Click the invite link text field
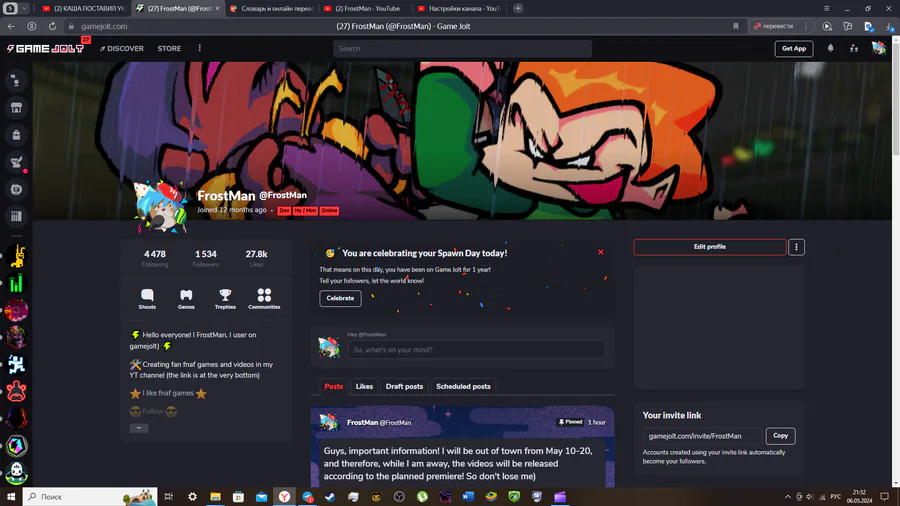 coord(702,436)
